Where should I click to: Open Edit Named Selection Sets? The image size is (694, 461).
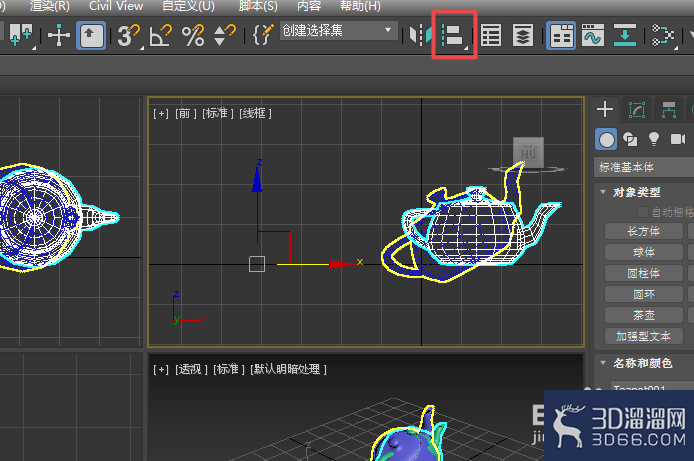tap(263, 35)
